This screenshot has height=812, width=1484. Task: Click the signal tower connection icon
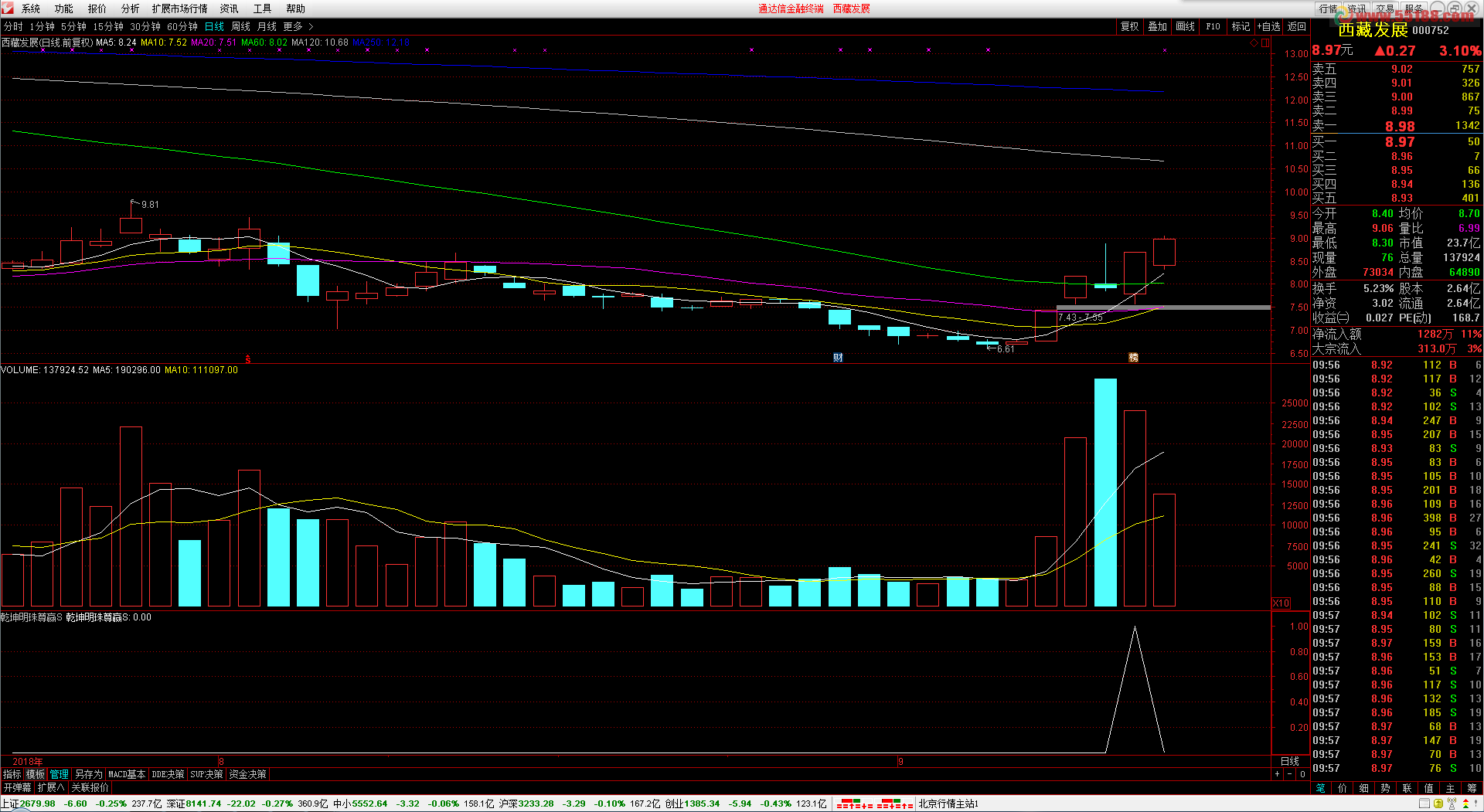(1452, 804)
